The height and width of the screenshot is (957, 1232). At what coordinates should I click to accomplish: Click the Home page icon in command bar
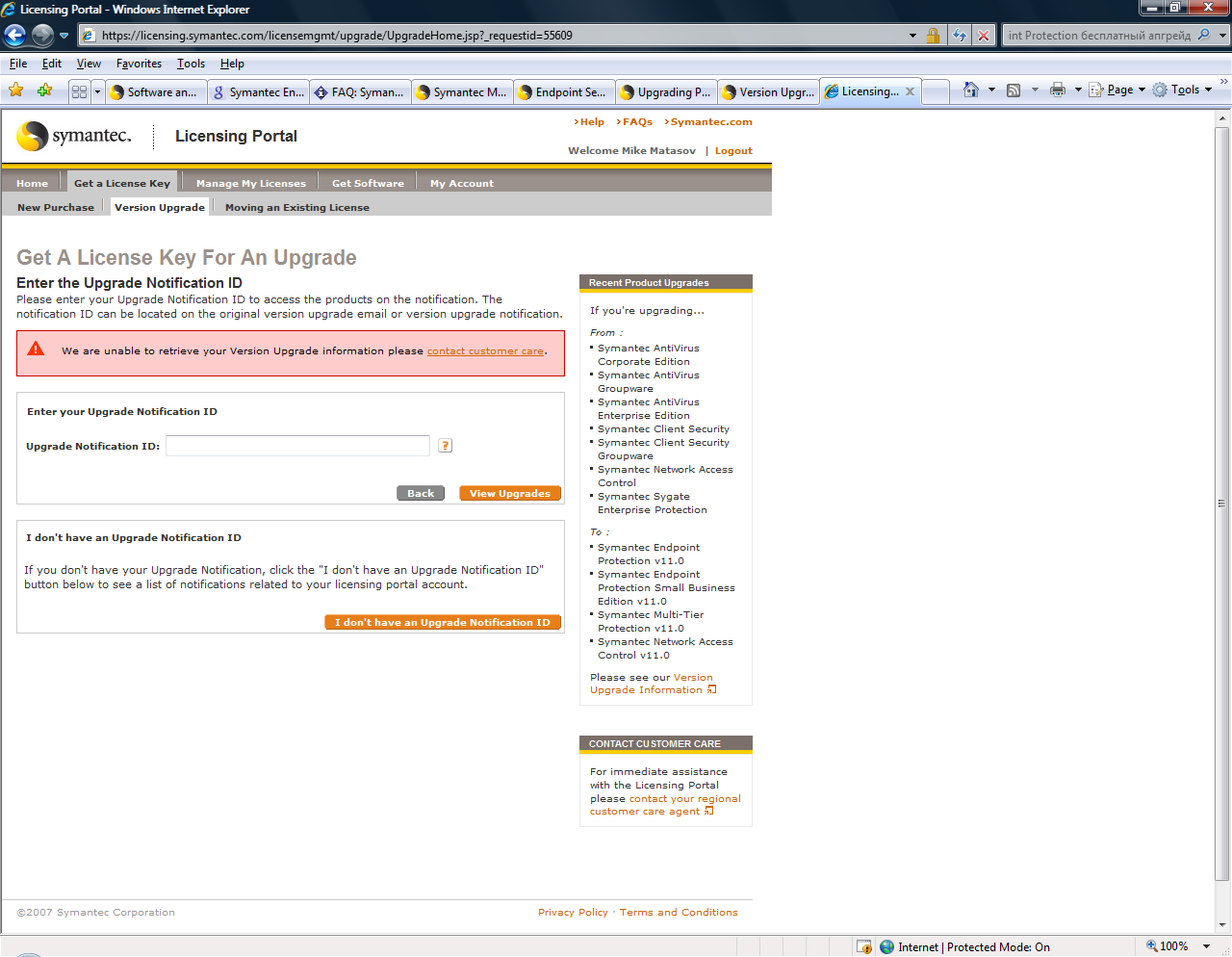pos(971,90)
